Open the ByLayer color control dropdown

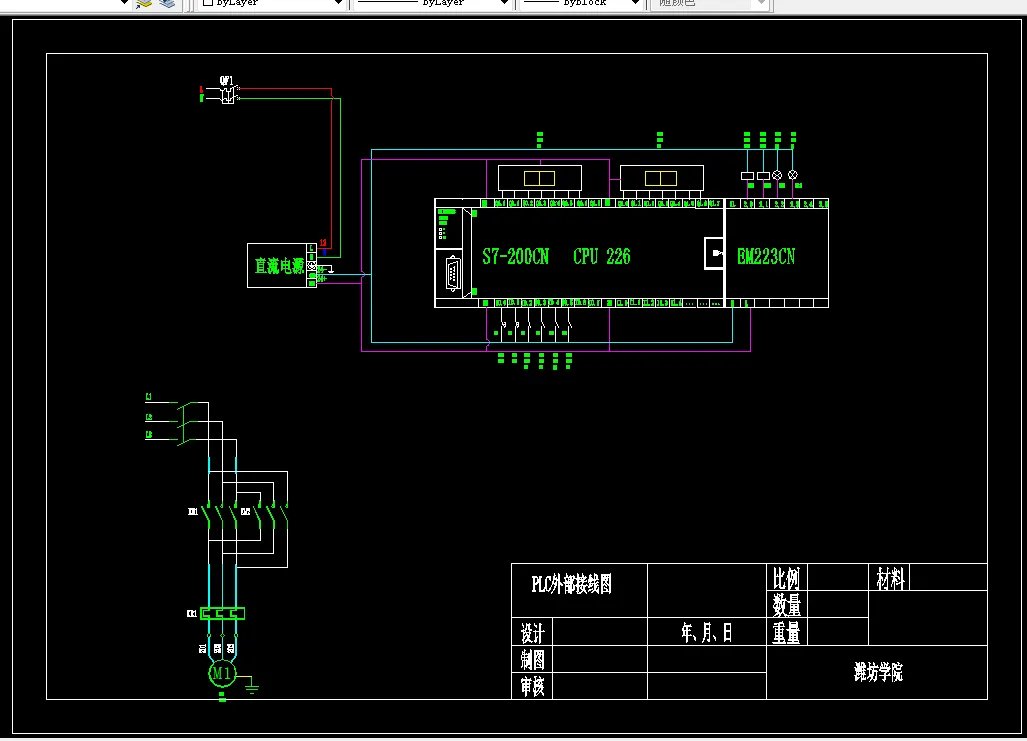271,3
